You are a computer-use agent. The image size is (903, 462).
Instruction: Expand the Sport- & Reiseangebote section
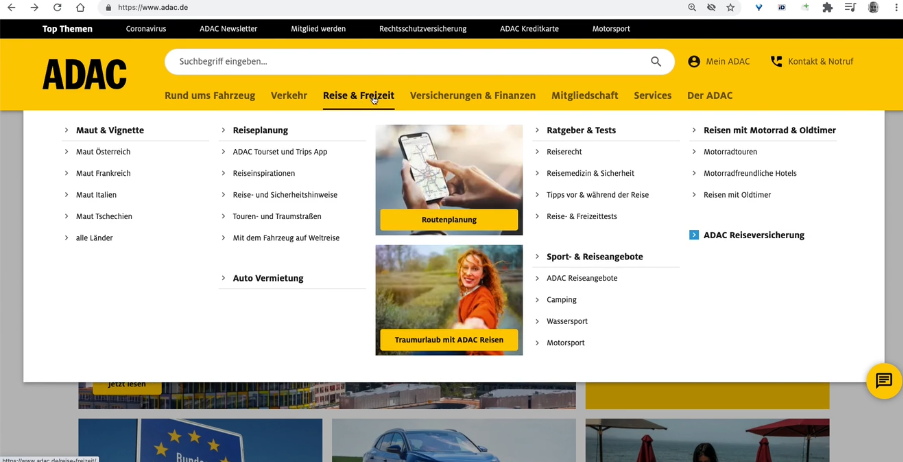coord(594,257)
